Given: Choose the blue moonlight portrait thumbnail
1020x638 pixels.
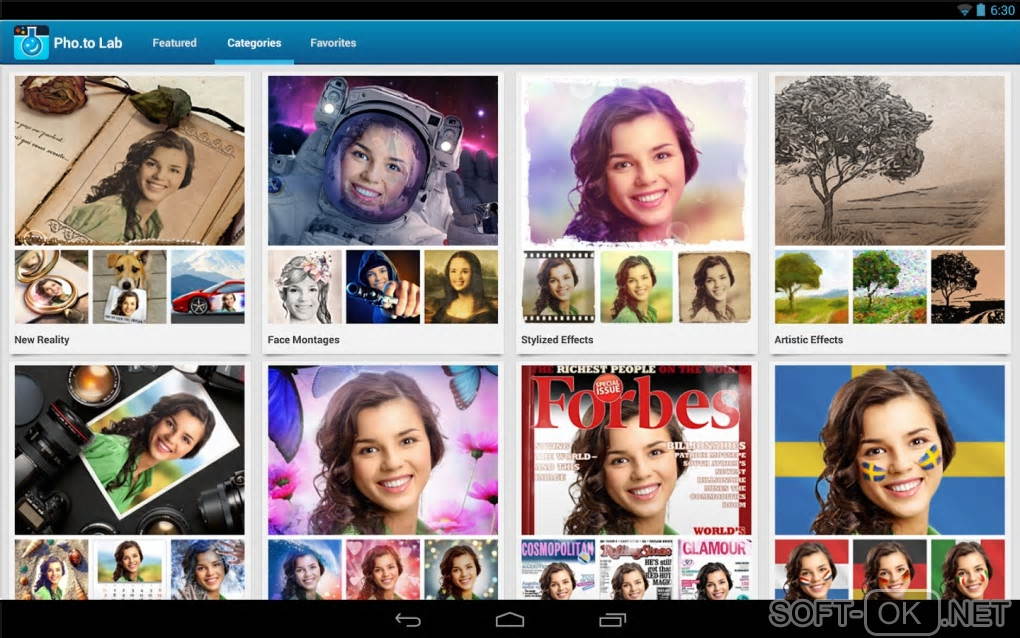Looking at the screenshot, I should 304,569.
